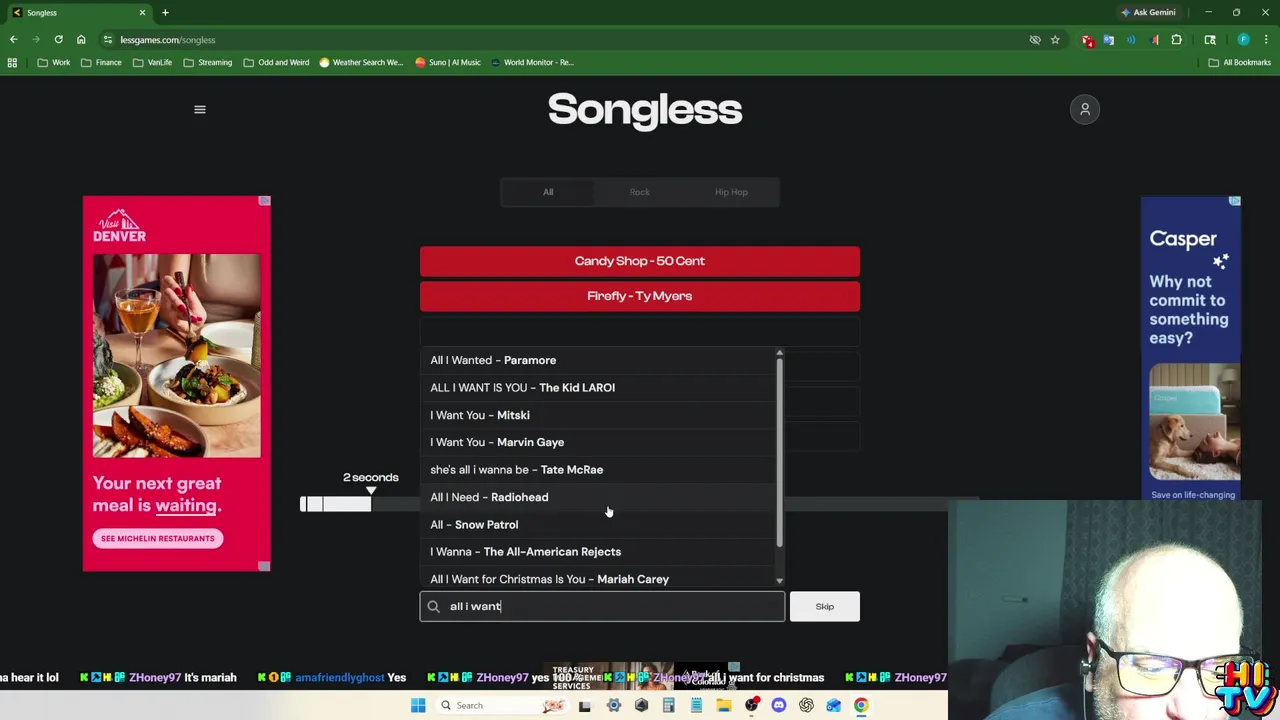Click the song guess search field
The width and height of the screenshot is (1280, 720).
pos(602,606)
